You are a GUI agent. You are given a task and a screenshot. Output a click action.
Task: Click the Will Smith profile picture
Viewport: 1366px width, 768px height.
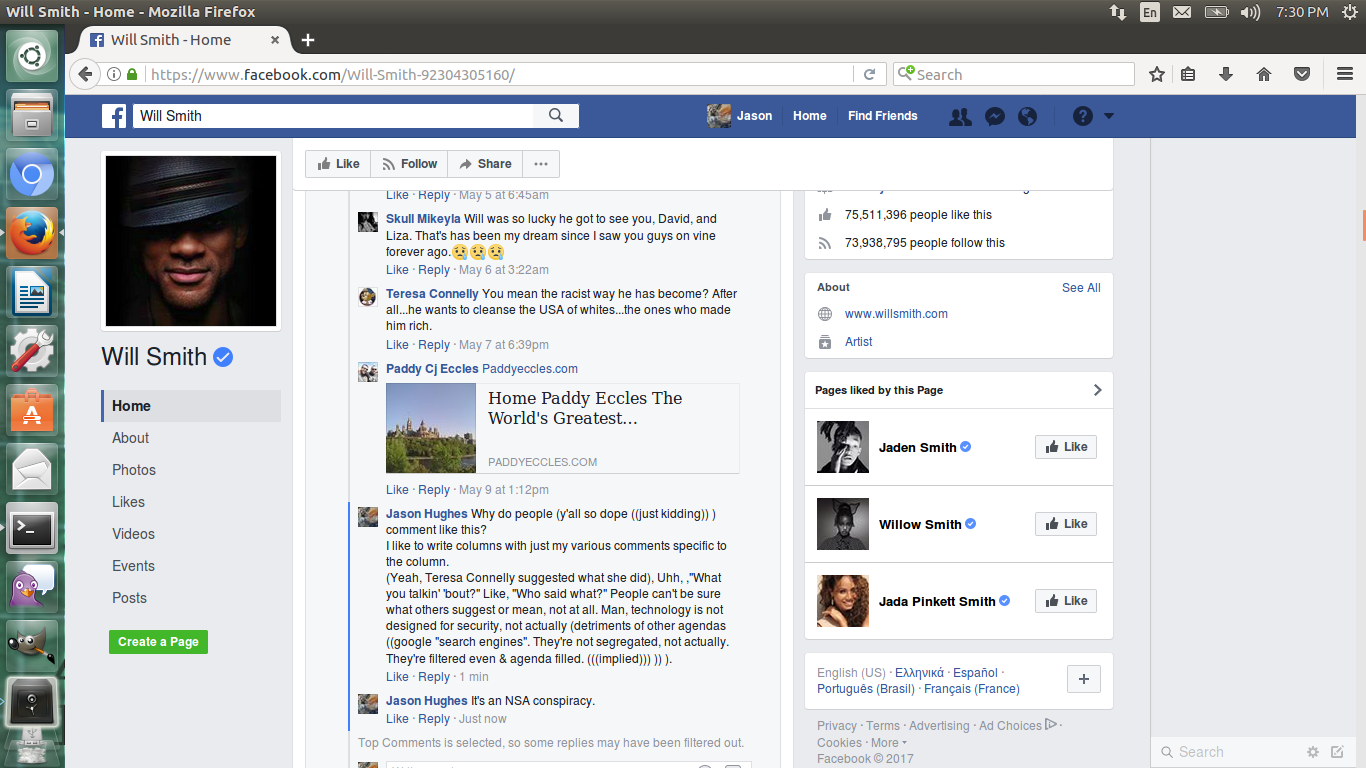tap(191, 241)
